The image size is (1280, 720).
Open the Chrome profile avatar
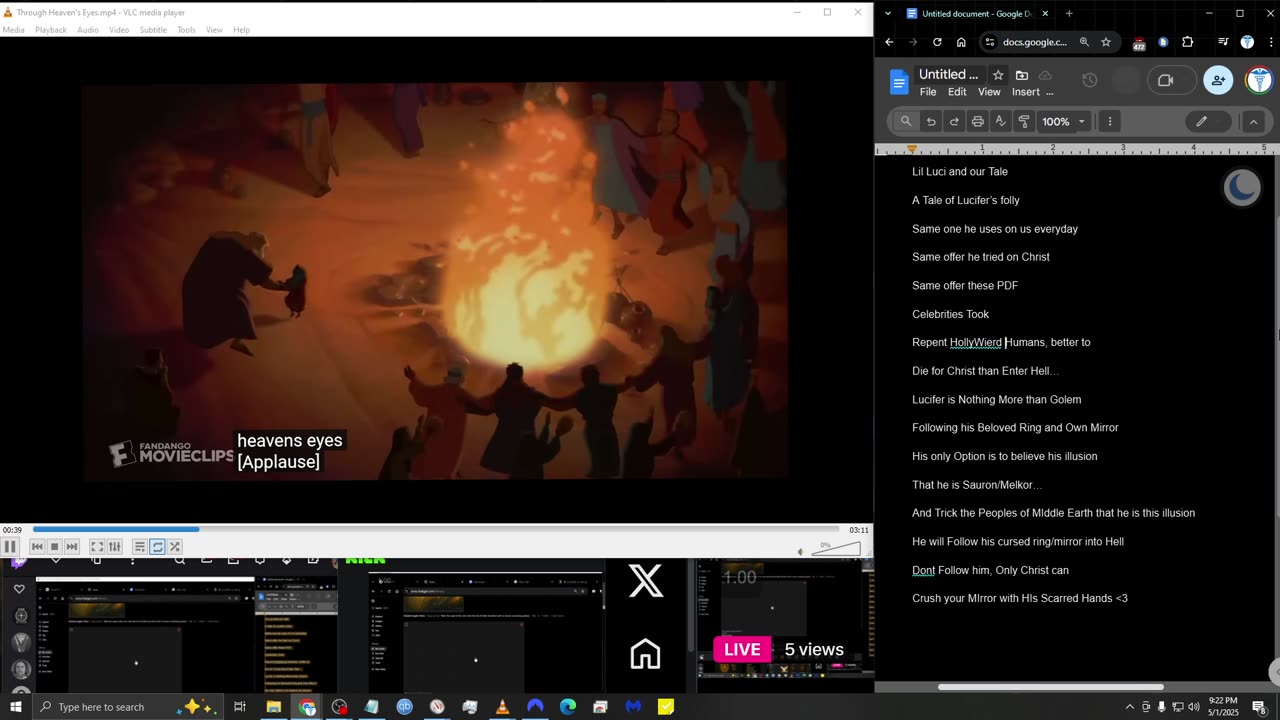tap(1247, 42)
